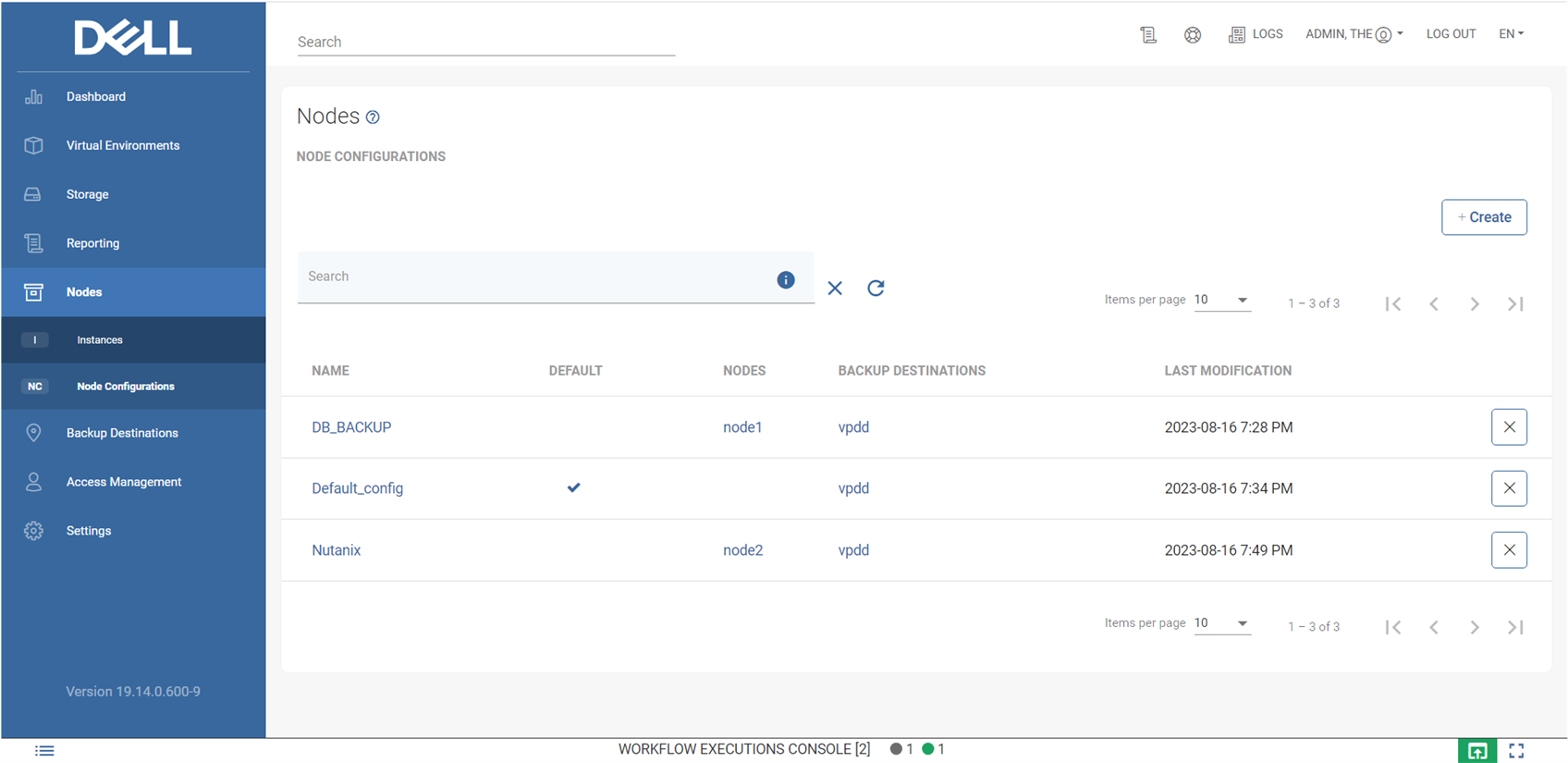Click the node configurations Search field

point(536,277)
